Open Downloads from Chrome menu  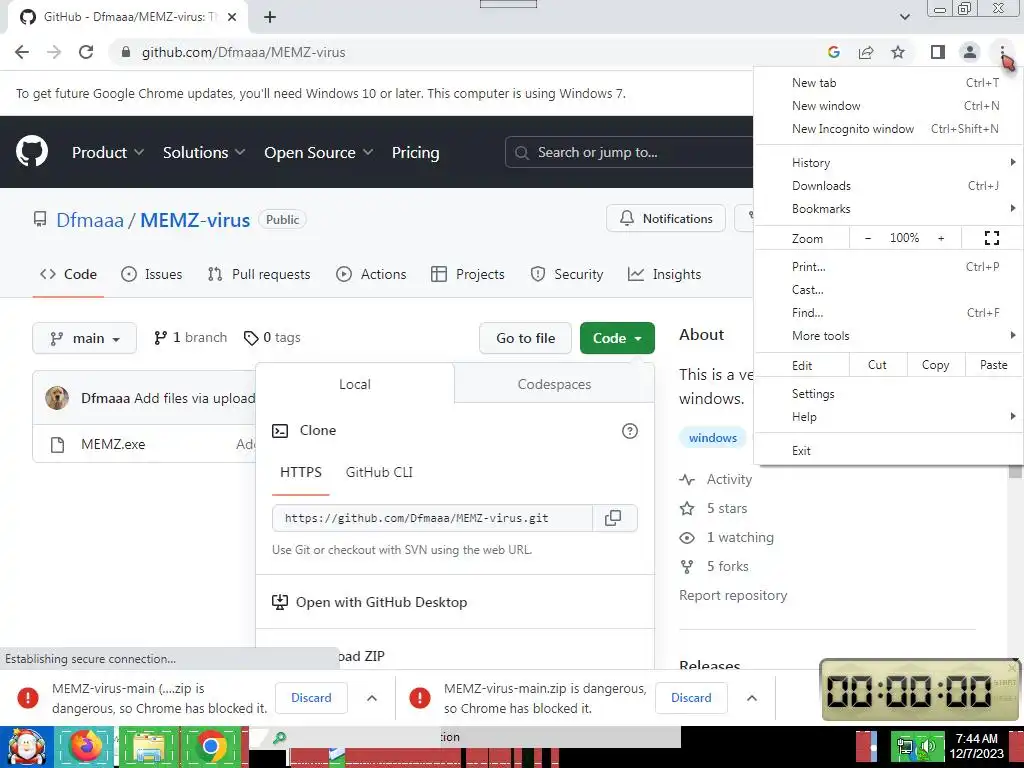[x=888, y=186]
